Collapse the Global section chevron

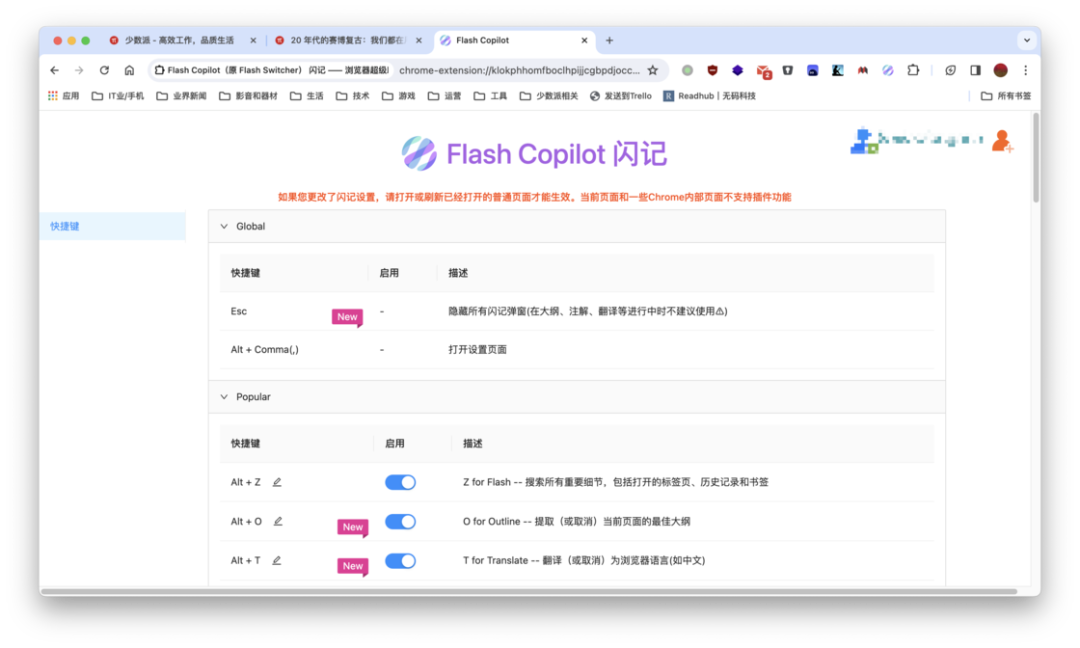click(x=224, y=227)
